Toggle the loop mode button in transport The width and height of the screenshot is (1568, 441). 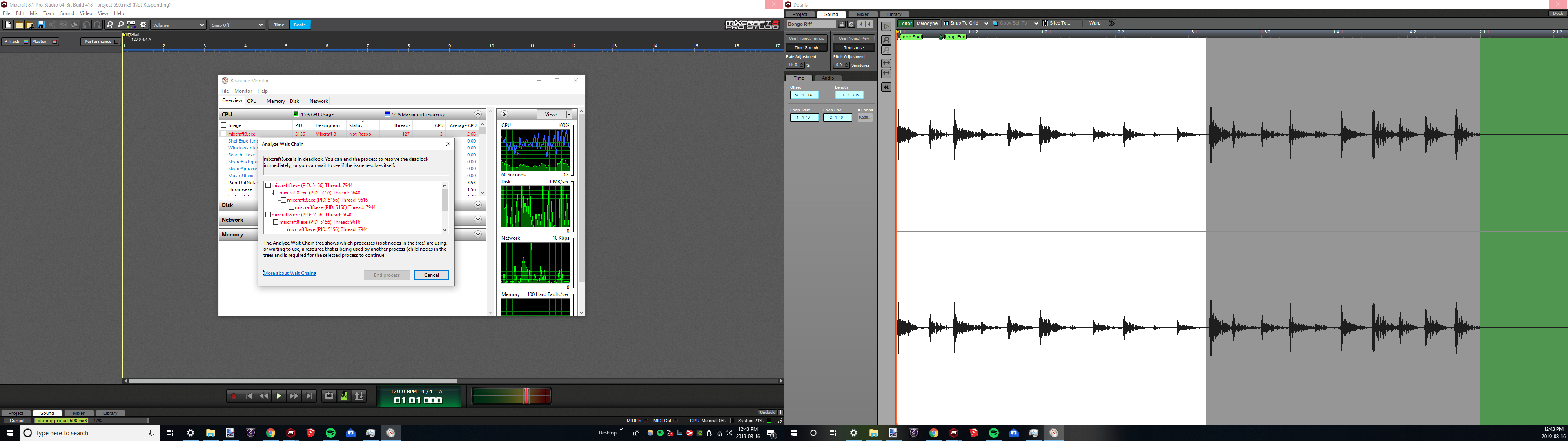tap(329, 396)
